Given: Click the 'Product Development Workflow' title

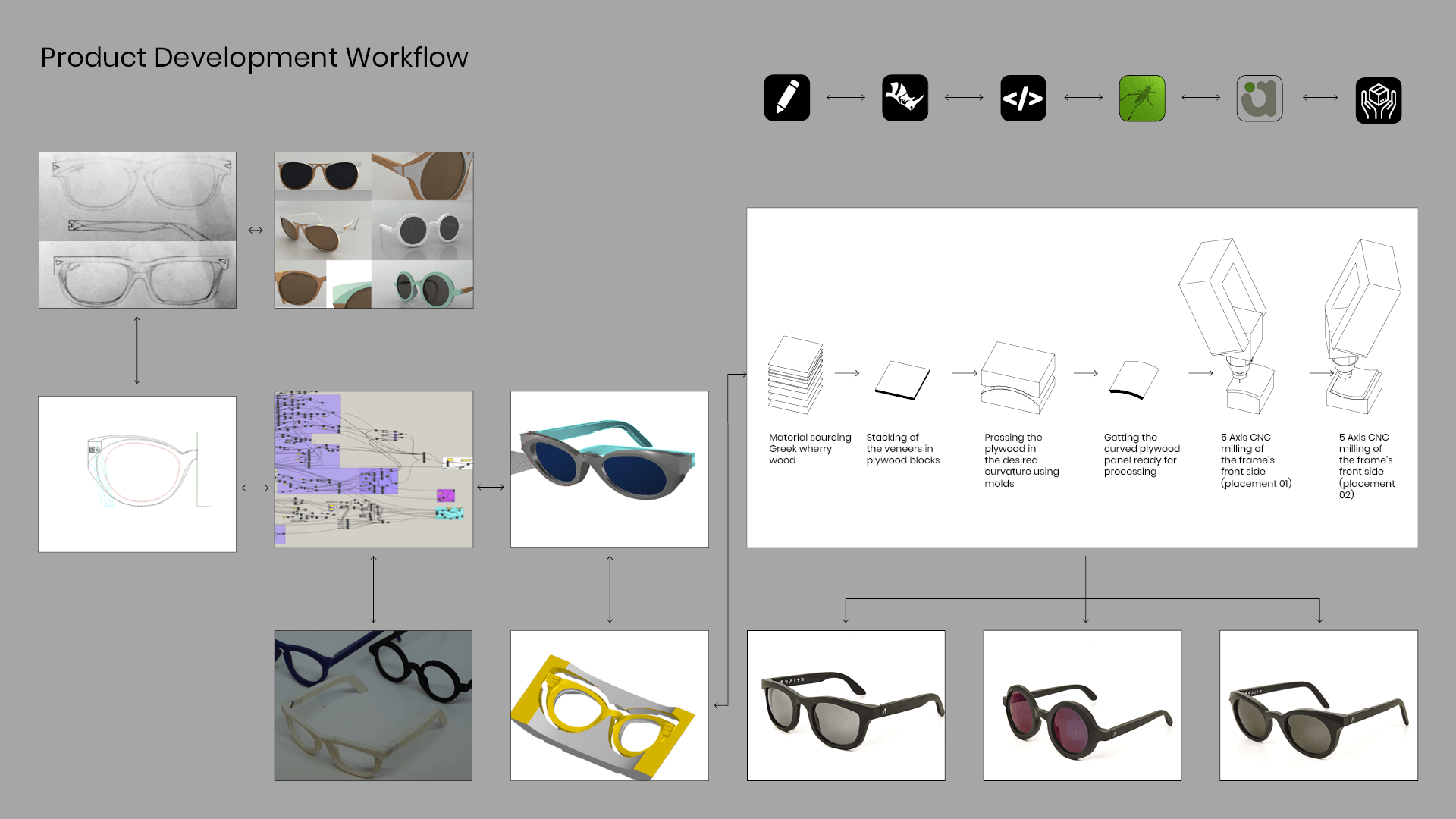Looking at the screenshot, I should coord(255,57).
